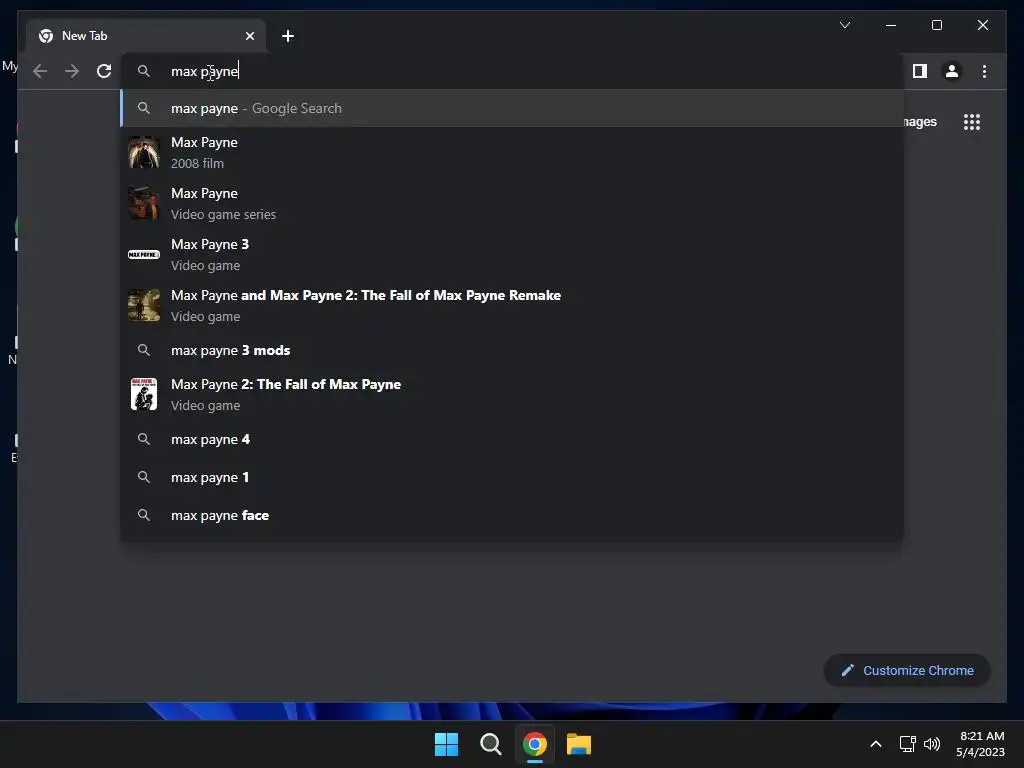Click the search icon beside max payne 1

tap(144, 477)
